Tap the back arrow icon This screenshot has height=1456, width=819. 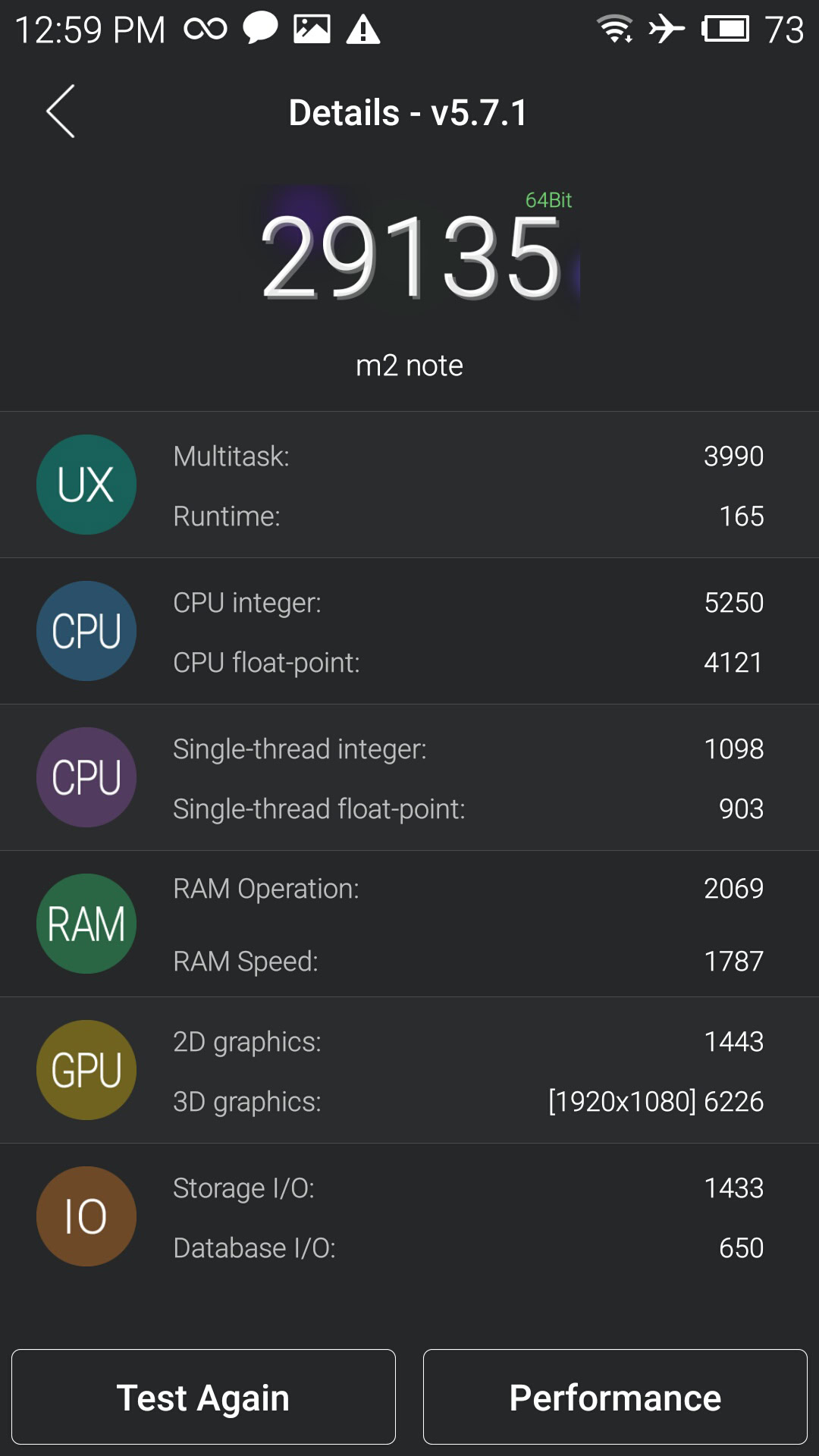61,111
